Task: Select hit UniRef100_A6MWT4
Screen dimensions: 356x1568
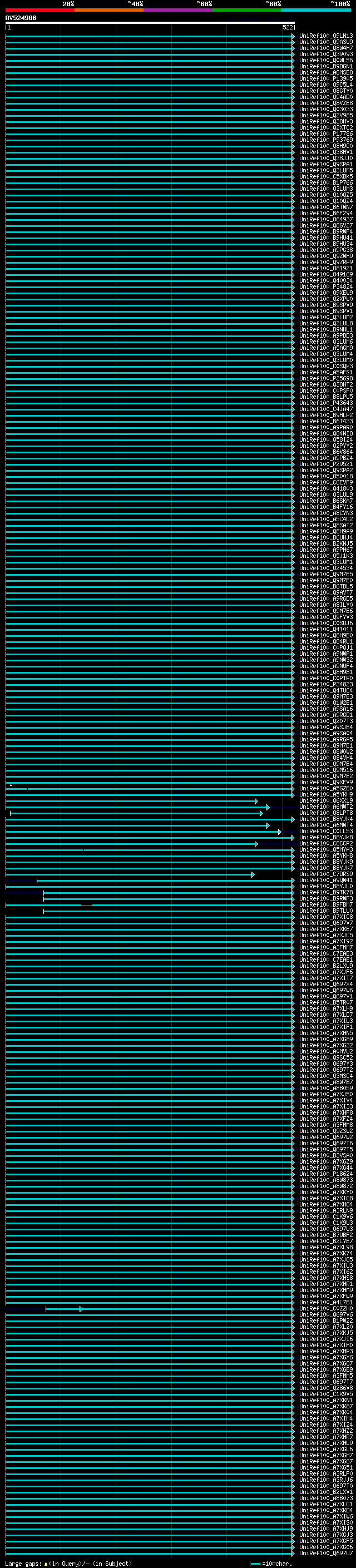Action: [x=326, y=825]
